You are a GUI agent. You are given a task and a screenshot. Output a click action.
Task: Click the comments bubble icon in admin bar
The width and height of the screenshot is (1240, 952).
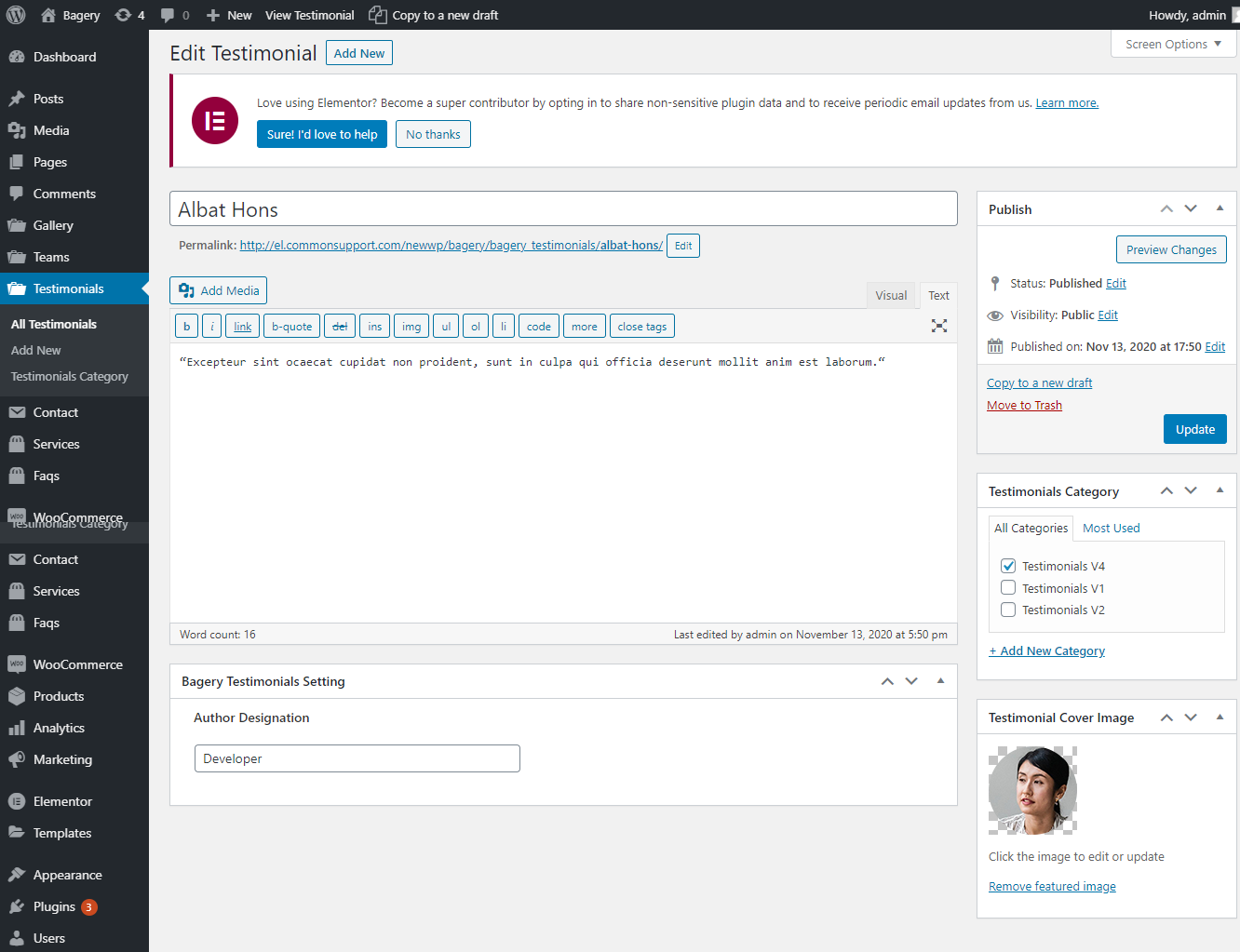point(168,15)
